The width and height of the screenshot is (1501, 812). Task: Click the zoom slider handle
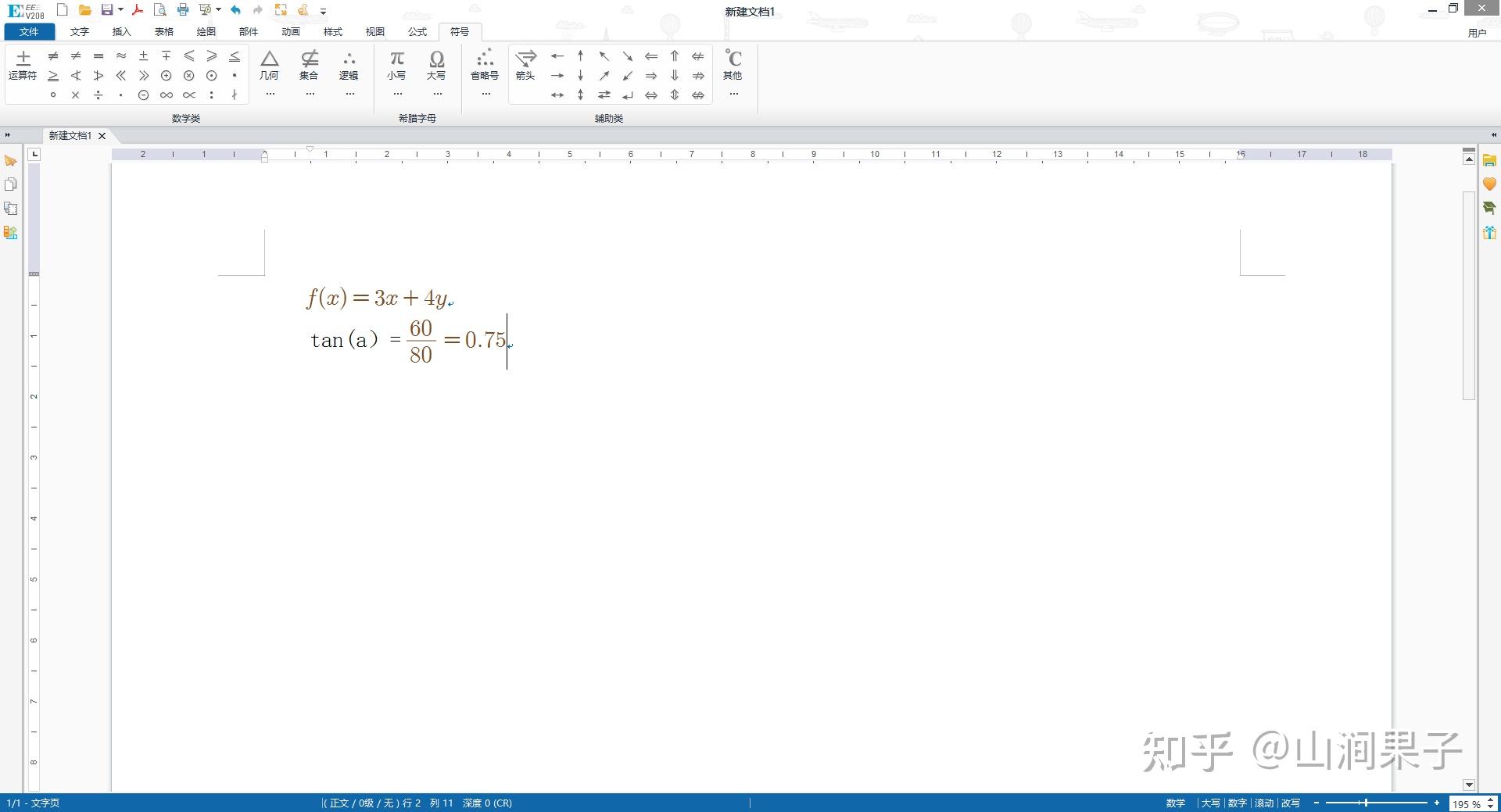click(x=1366, y=803)
